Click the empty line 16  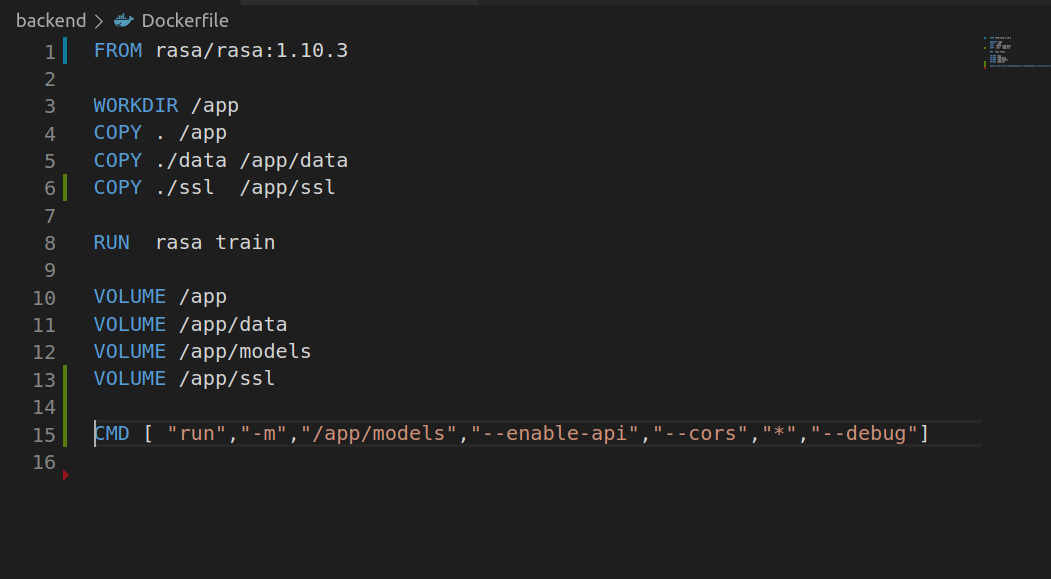coord(524,462)
